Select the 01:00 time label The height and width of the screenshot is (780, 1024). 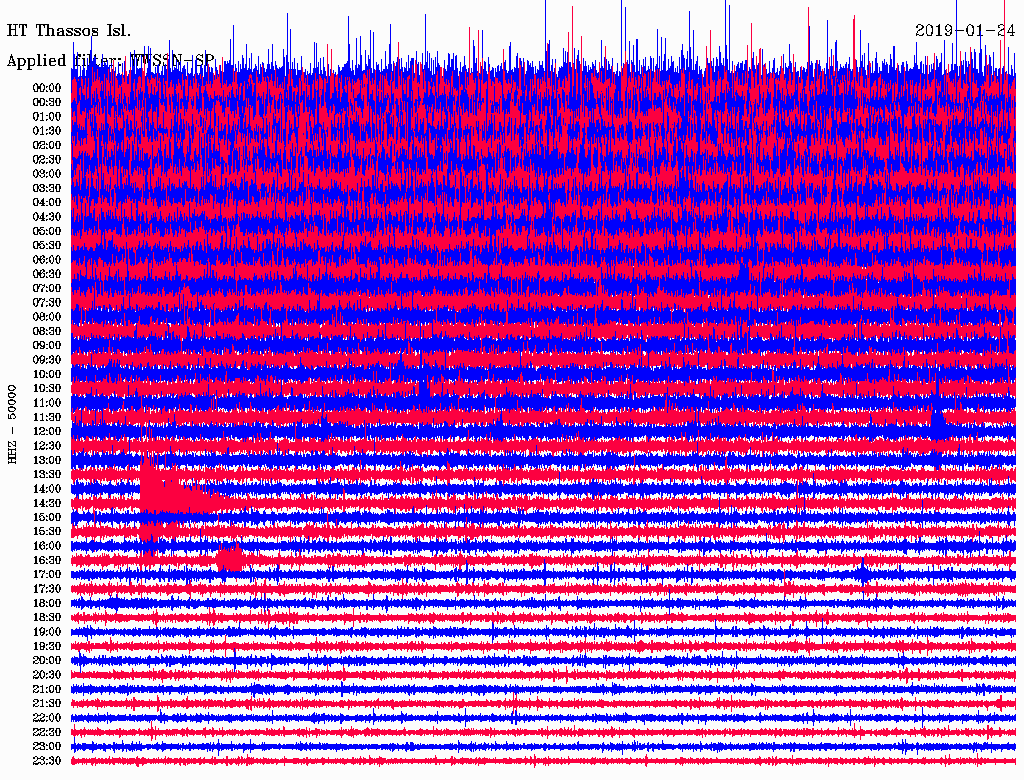[x=47, y=116]
